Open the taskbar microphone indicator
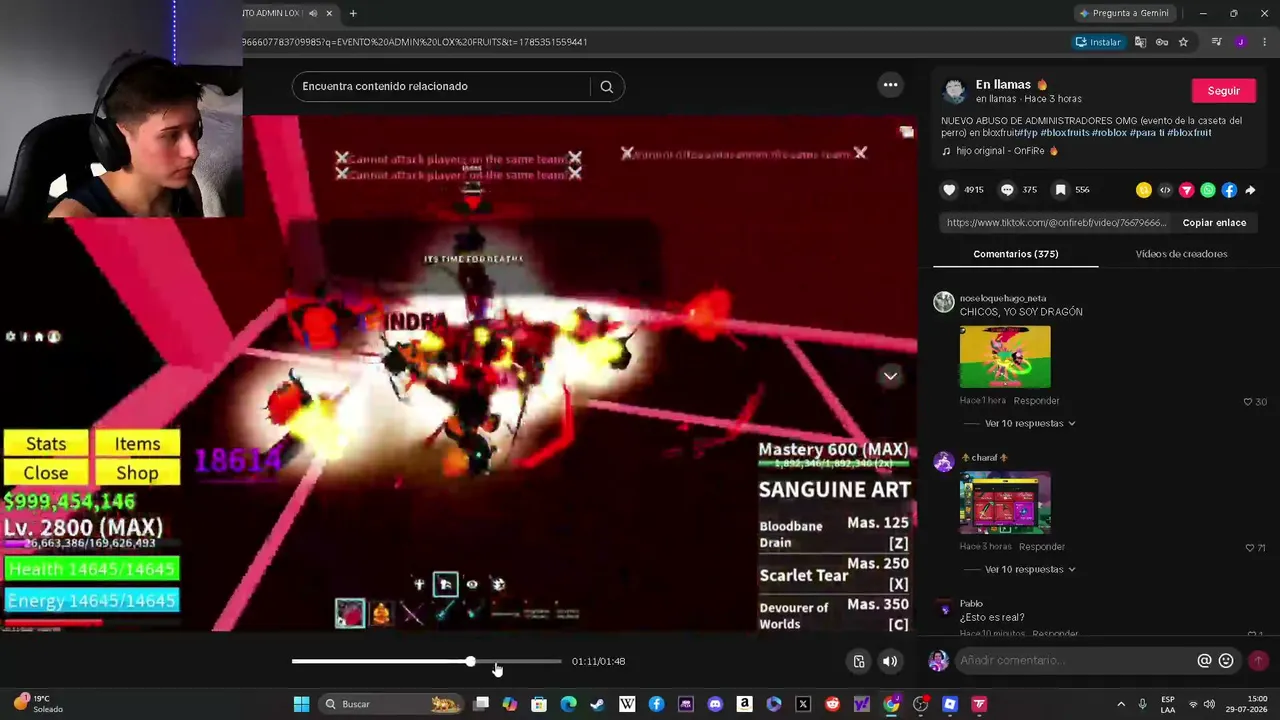The width and height of the screenshot is (1280, 720). coord(1142,704)
